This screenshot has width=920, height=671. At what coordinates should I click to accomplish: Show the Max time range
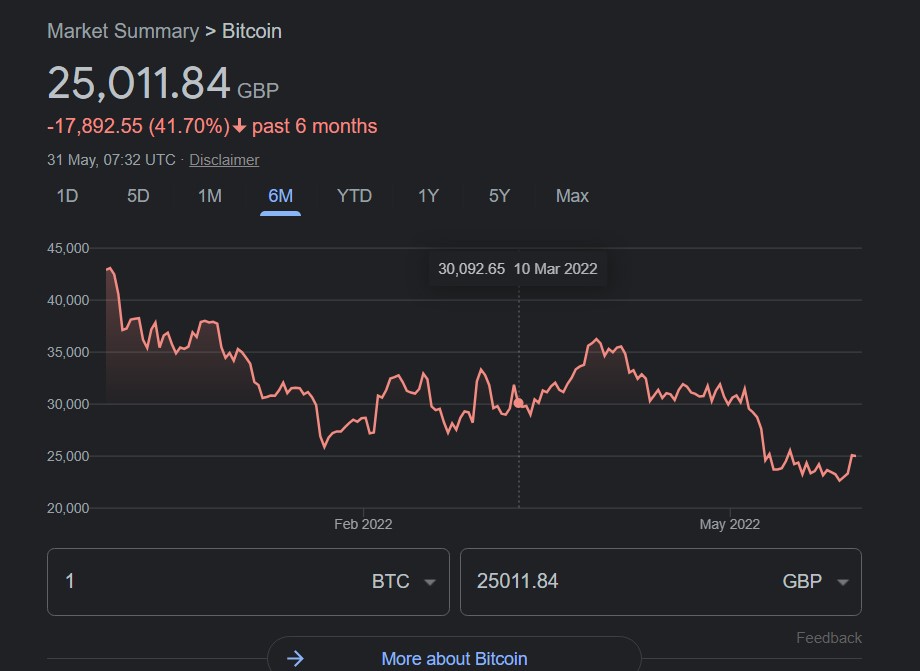click(x=572, y=196)
